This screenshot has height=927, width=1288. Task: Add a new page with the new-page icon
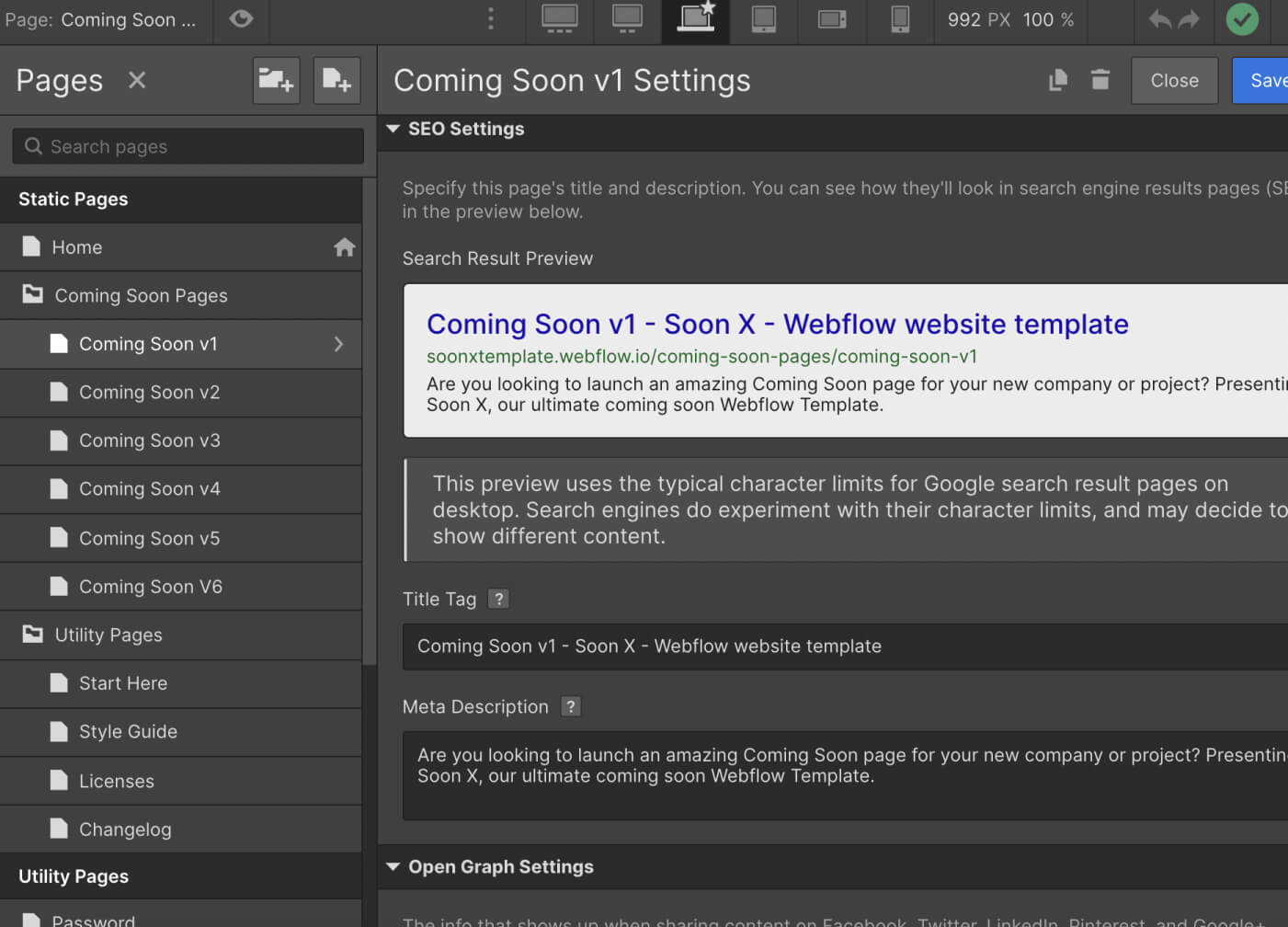click(x=336, y=80)
